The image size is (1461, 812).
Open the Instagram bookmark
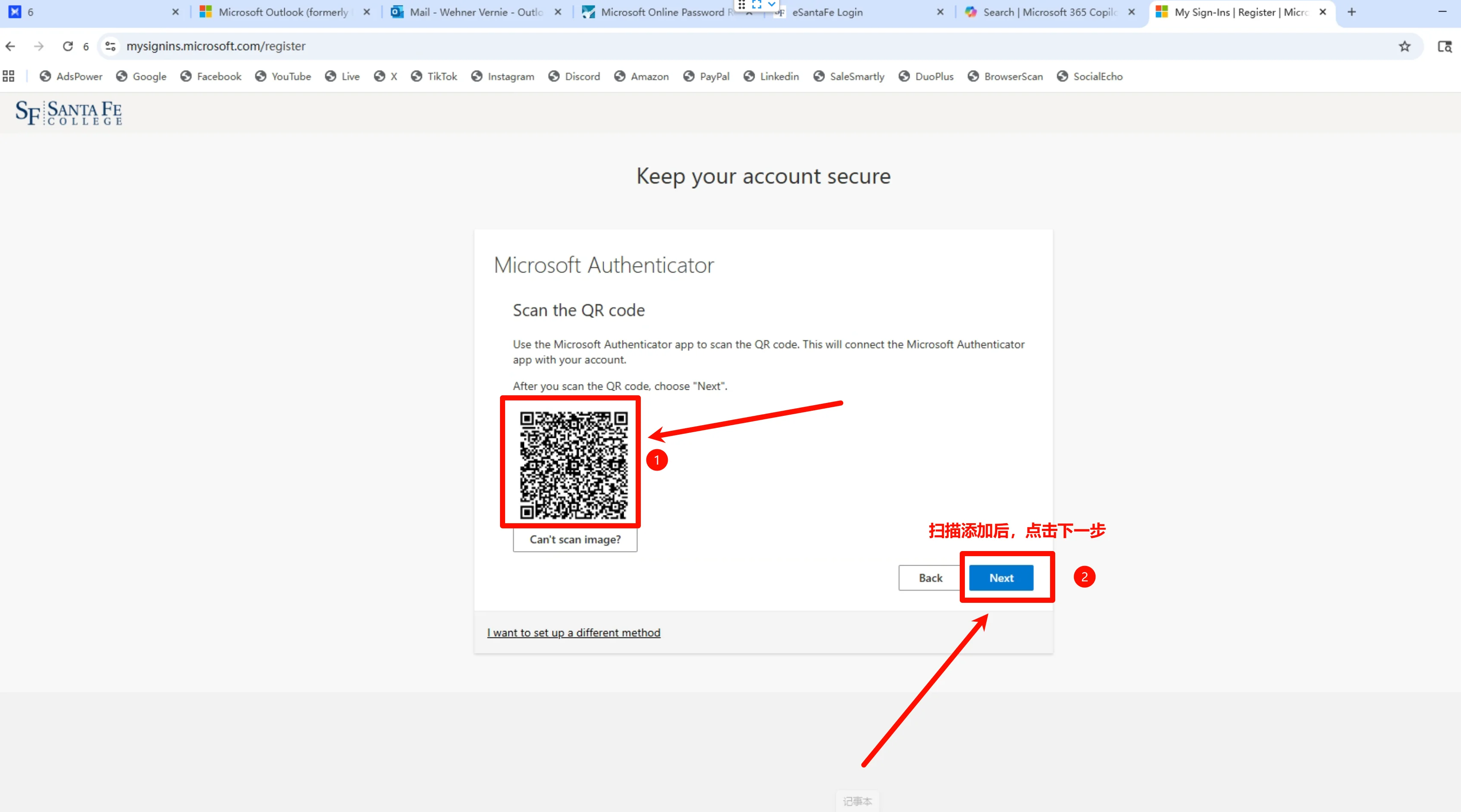coord(503,76)
